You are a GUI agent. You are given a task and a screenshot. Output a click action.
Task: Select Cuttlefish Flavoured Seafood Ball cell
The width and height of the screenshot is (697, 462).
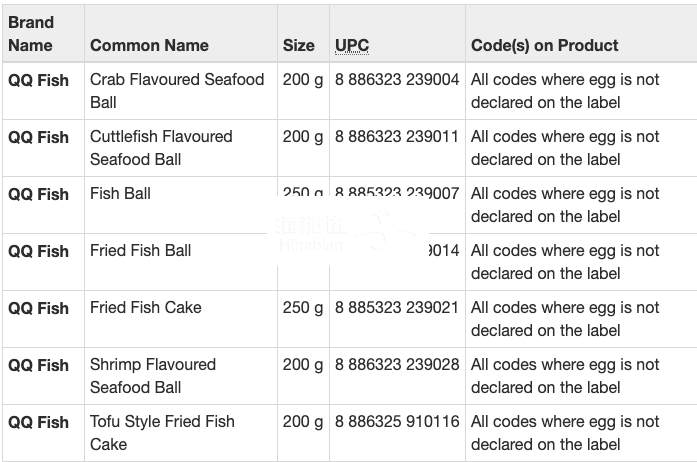click(x=161, y=148)
